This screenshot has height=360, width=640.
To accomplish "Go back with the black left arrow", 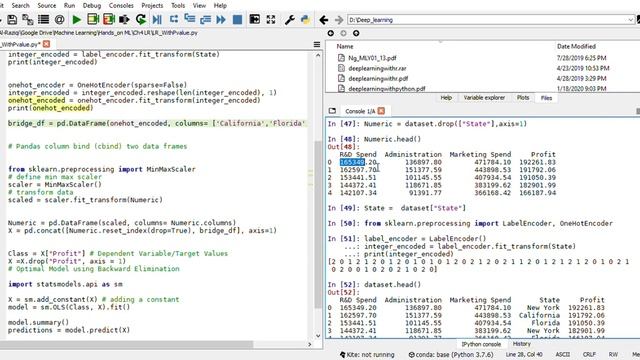I will 324,20.
